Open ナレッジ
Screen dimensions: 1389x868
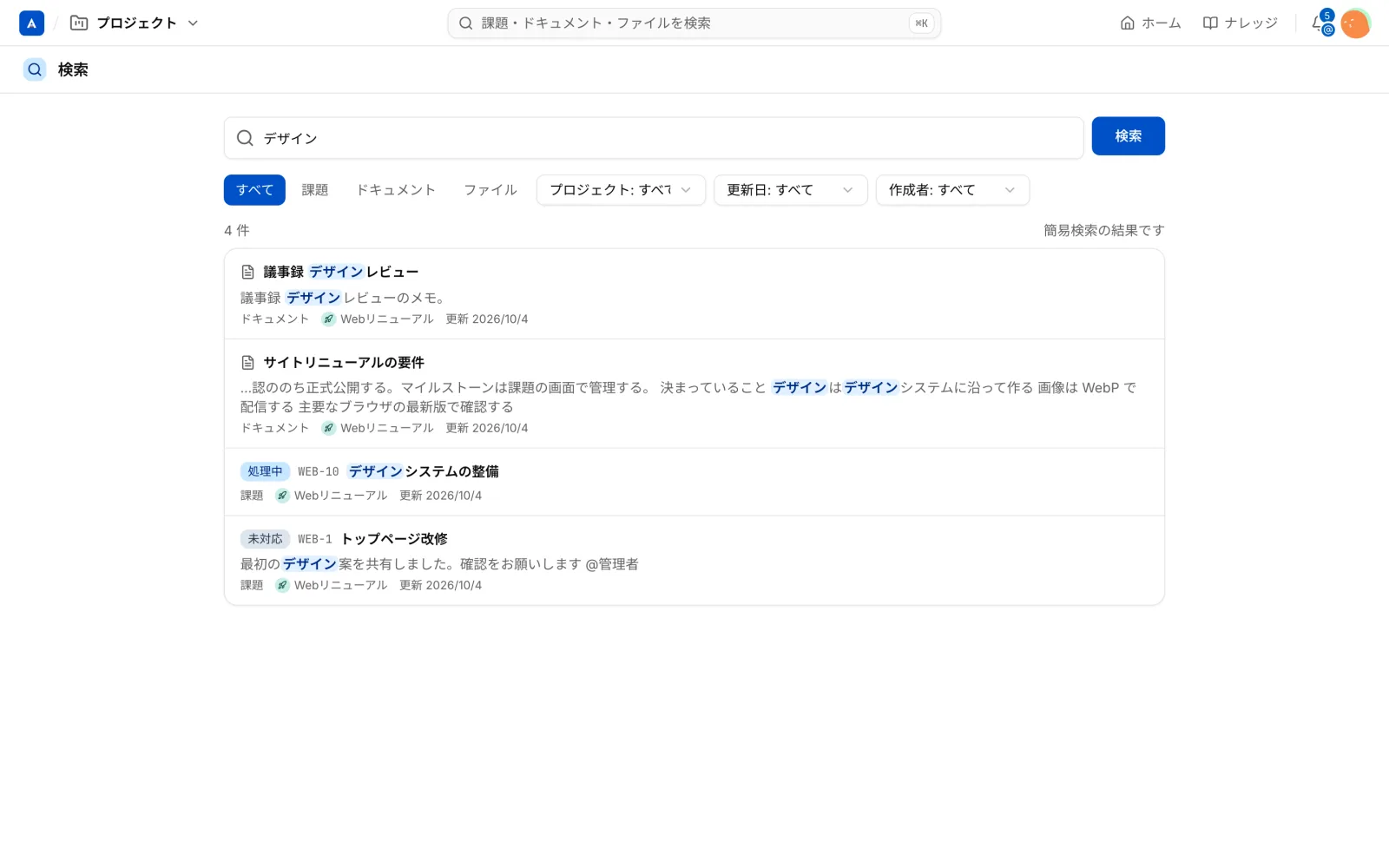click(1240, 23)
